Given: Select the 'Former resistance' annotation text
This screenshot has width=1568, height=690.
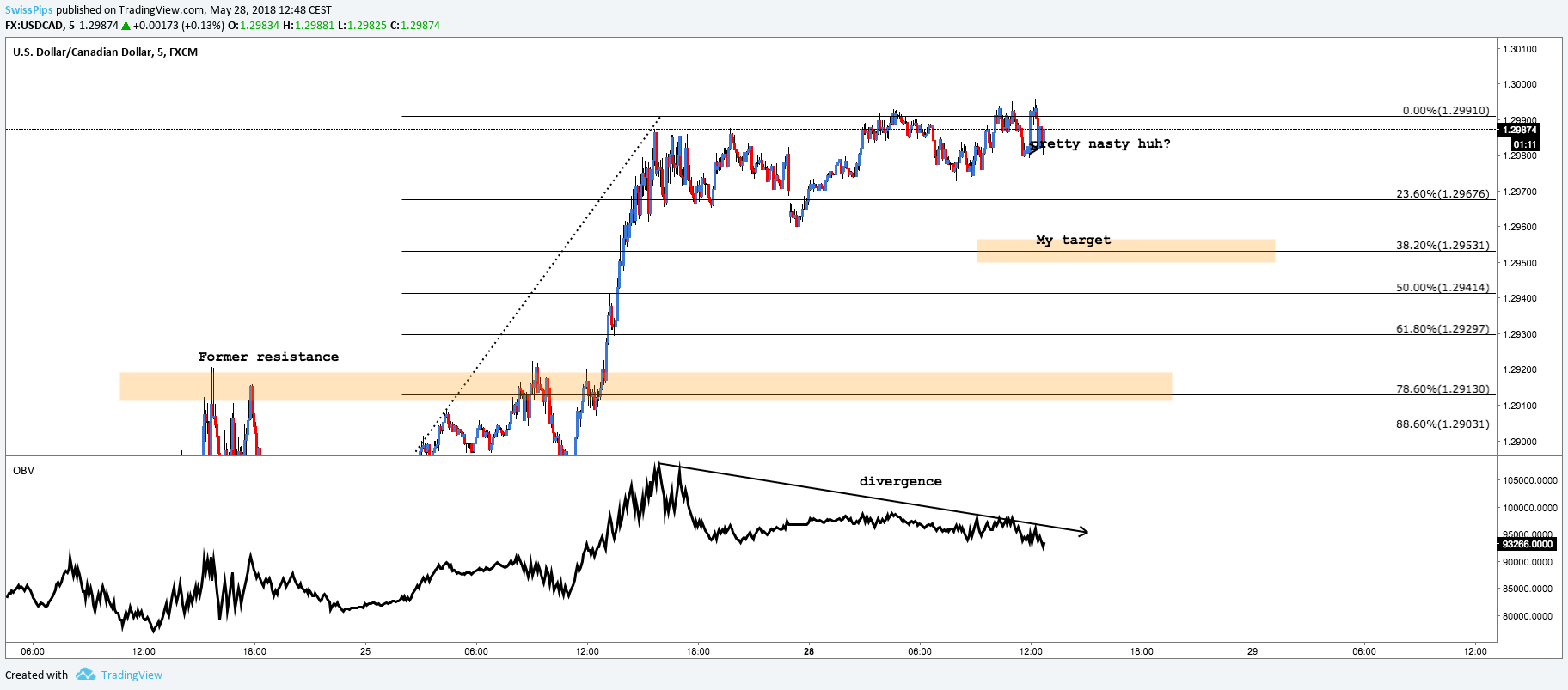Looking at the screenshot, I should 268,357.
